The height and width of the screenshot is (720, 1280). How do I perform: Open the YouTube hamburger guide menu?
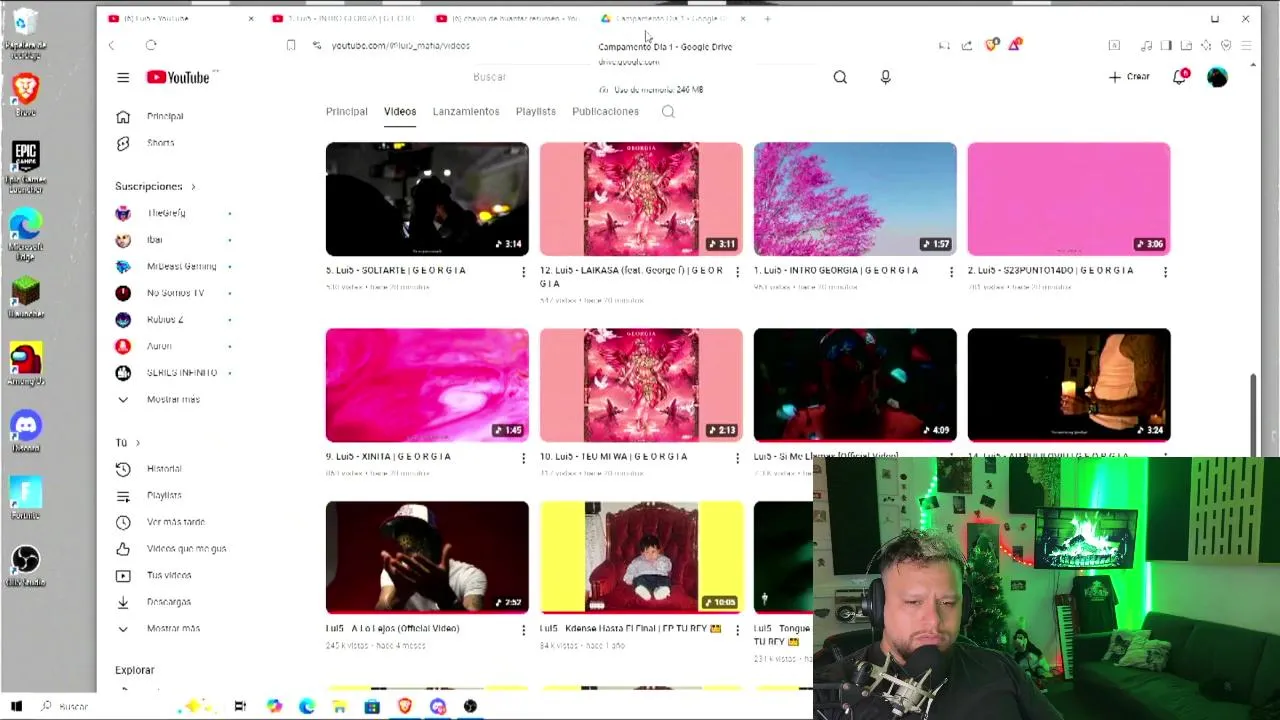(x=123, y=77)
